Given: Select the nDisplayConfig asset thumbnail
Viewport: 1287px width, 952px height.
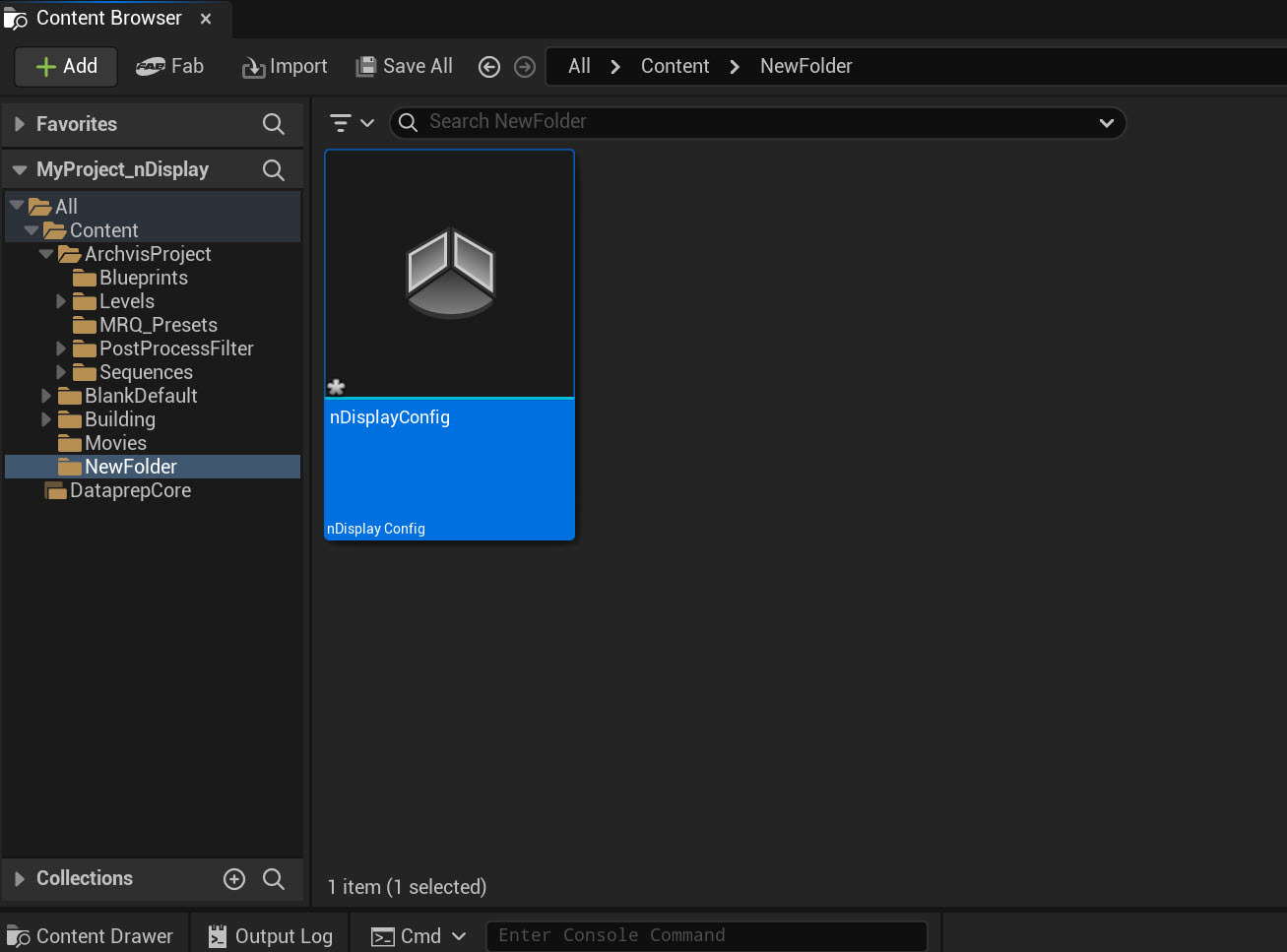Looking at the screenshot, I should click(x=450, y=274).
